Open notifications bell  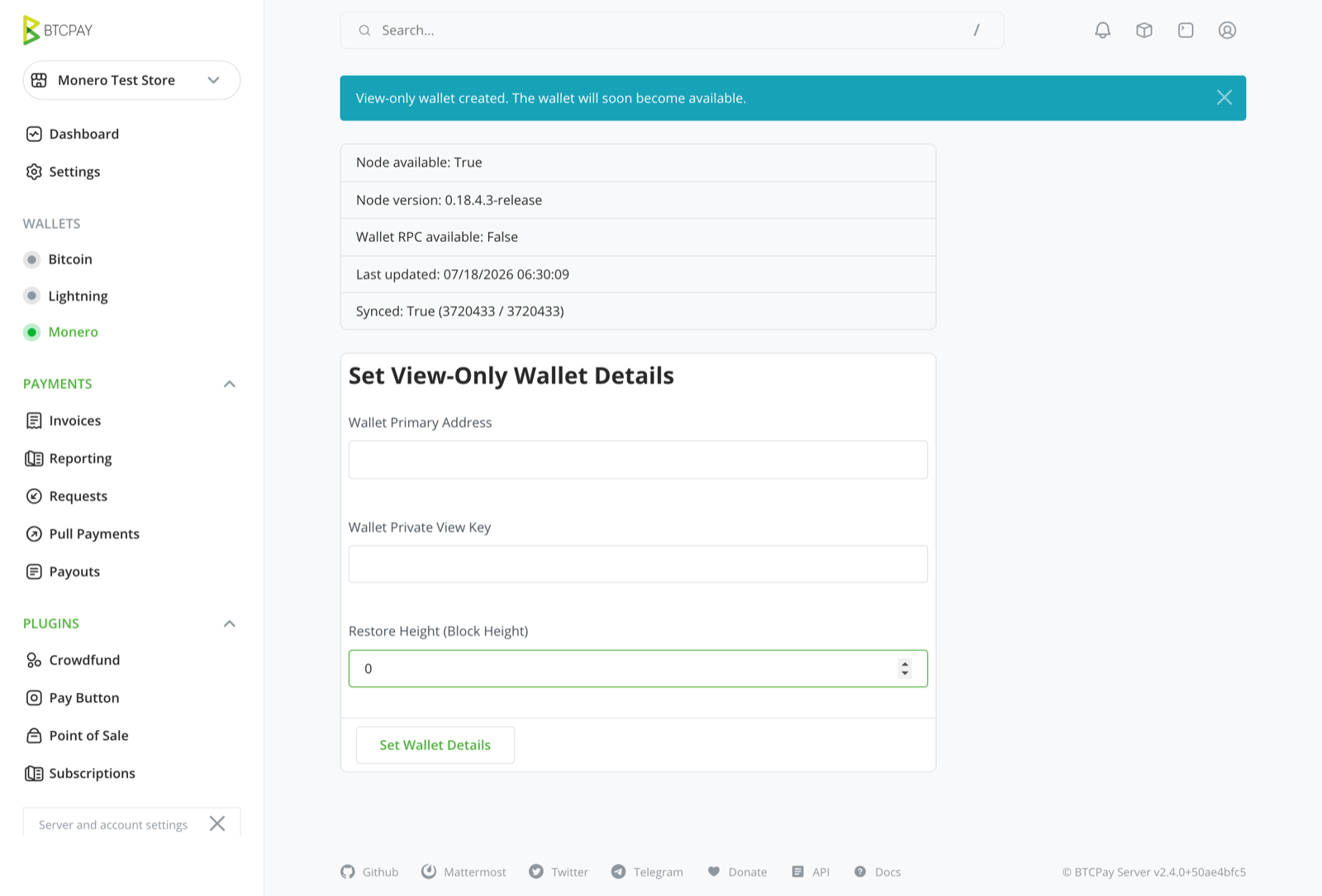click(x=1103, y=31)
